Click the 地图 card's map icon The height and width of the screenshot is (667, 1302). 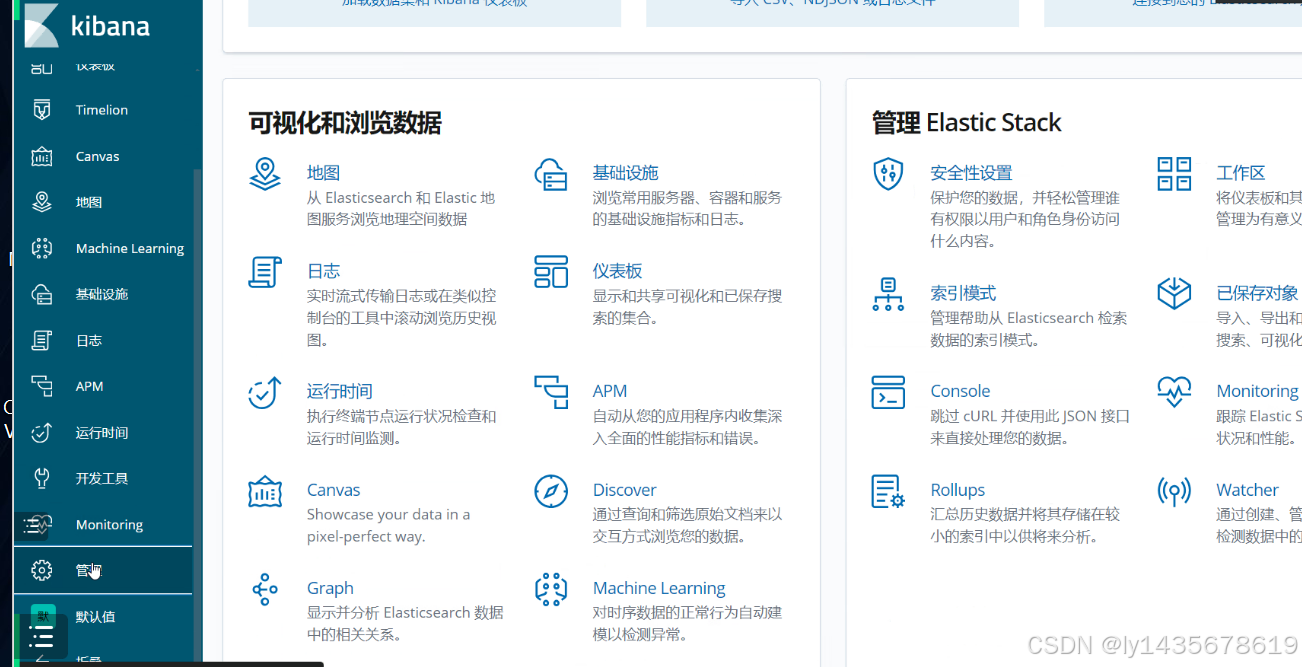[265, 174]
